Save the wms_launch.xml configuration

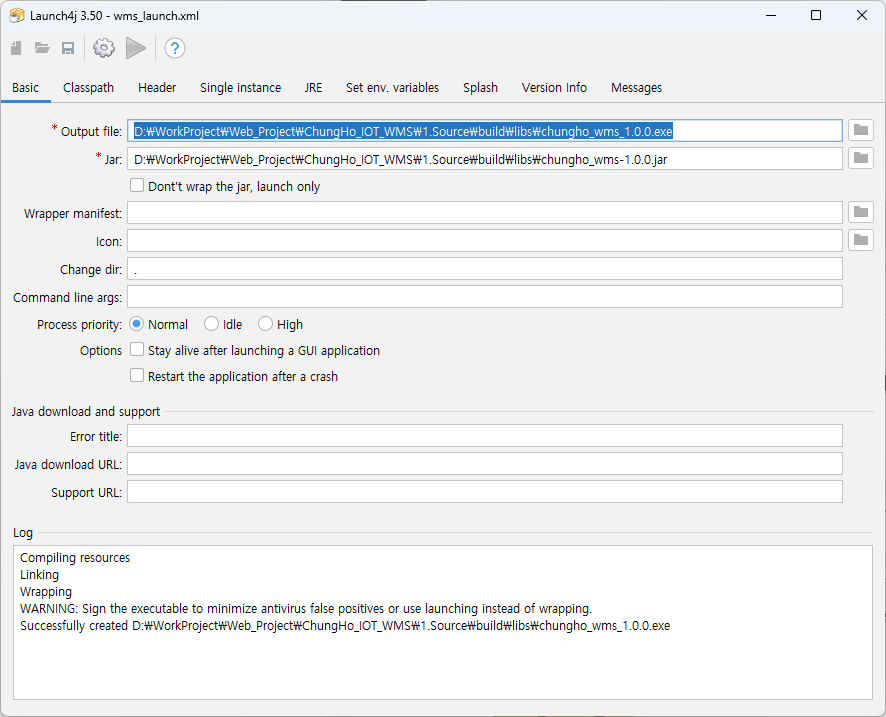[68, 48]
